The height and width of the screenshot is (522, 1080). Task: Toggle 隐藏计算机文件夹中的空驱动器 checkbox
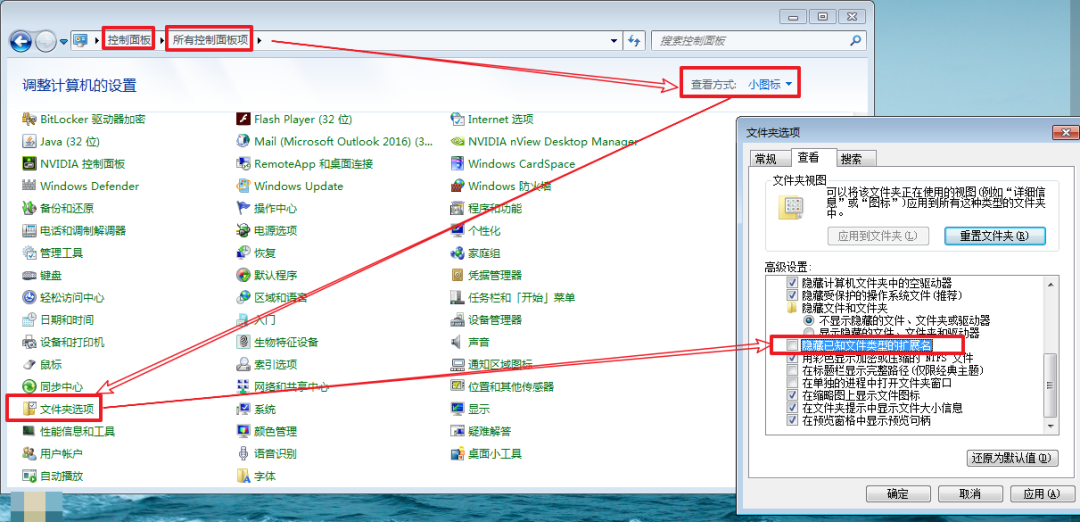click(x=791, y=283)
